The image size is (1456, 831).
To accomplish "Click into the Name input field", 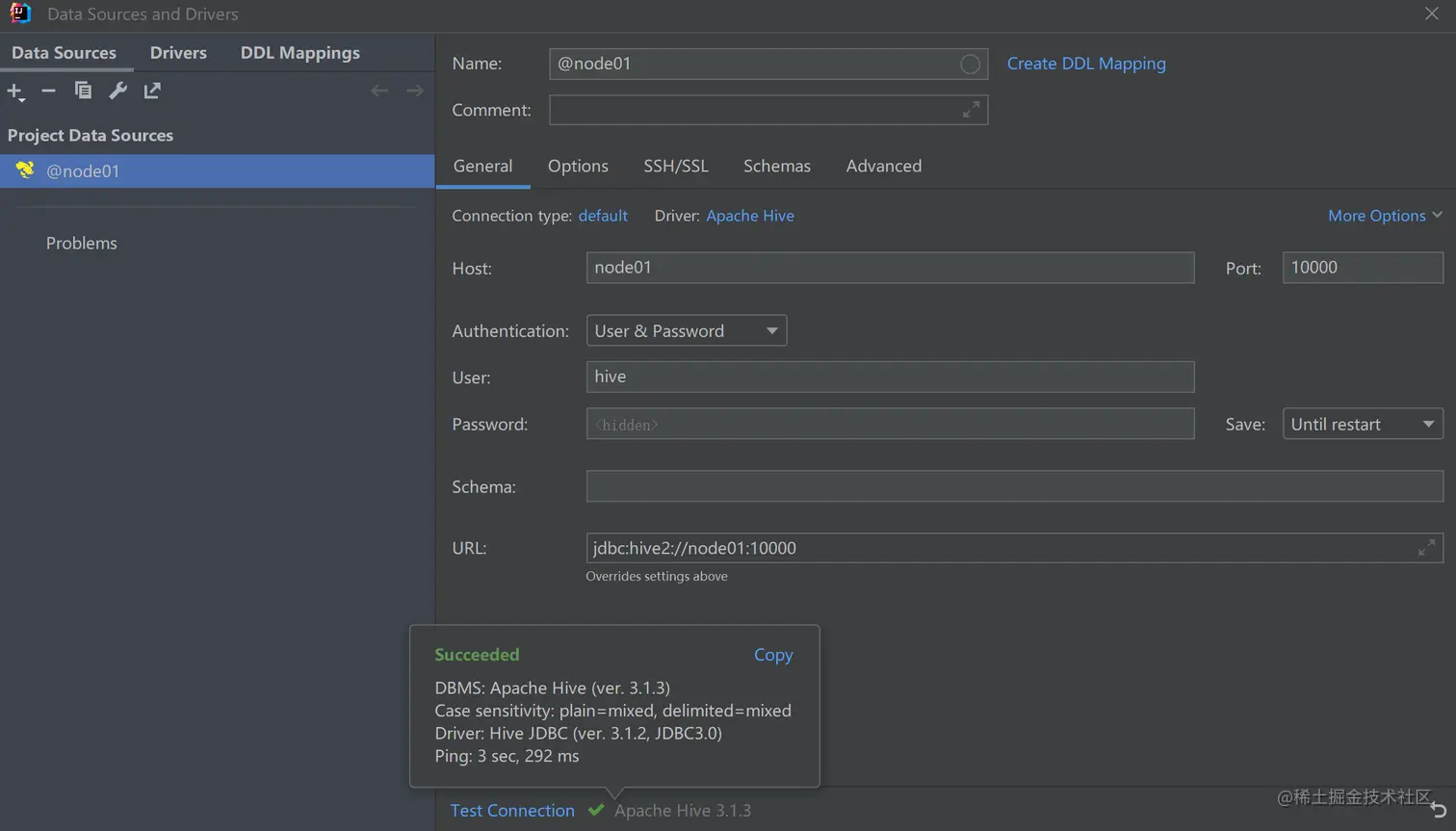I will [x=768, y=64].
